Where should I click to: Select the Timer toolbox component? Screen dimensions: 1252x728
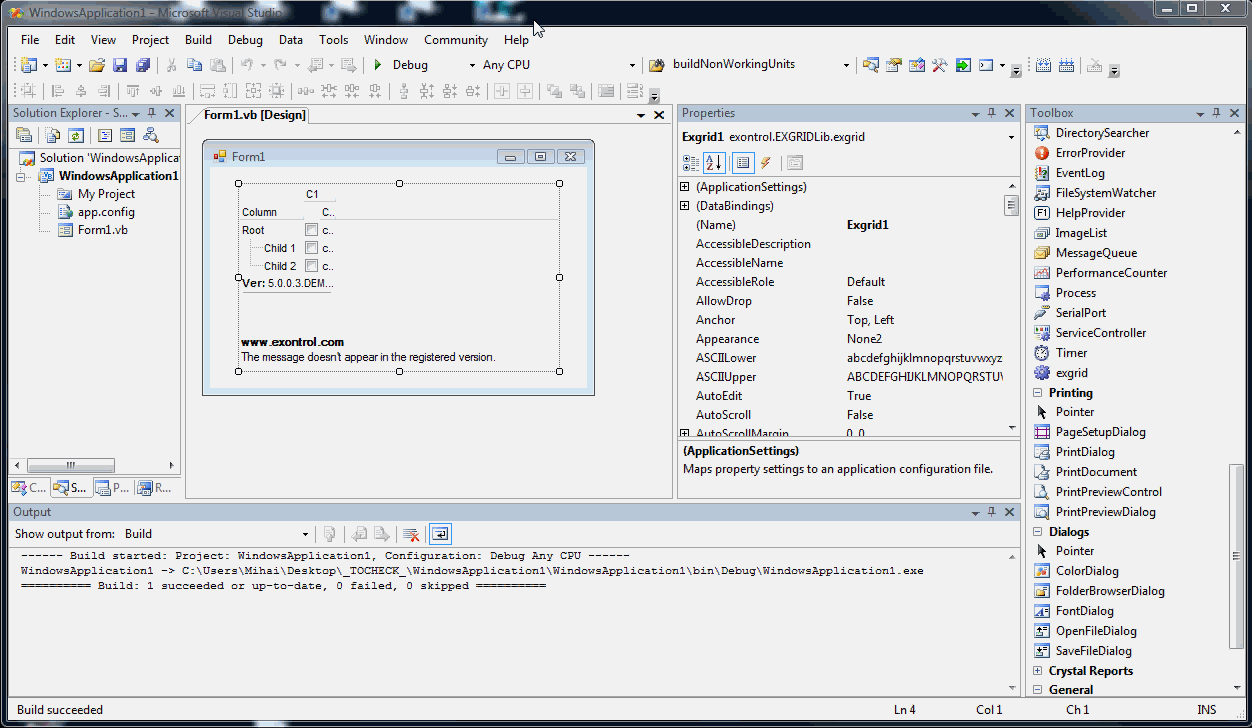point(1071,353)
